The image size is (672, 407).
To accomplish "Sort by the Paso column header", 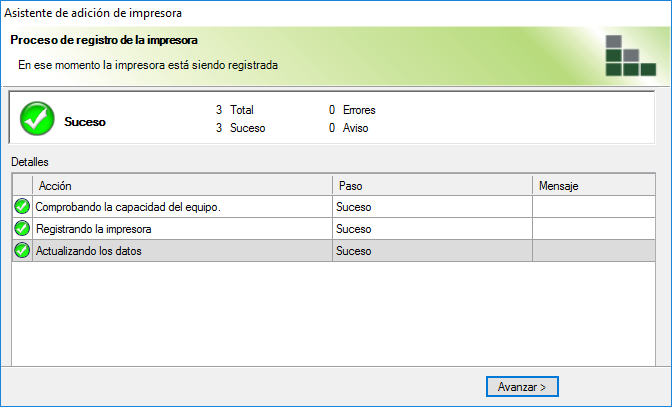I will [432, 186].
